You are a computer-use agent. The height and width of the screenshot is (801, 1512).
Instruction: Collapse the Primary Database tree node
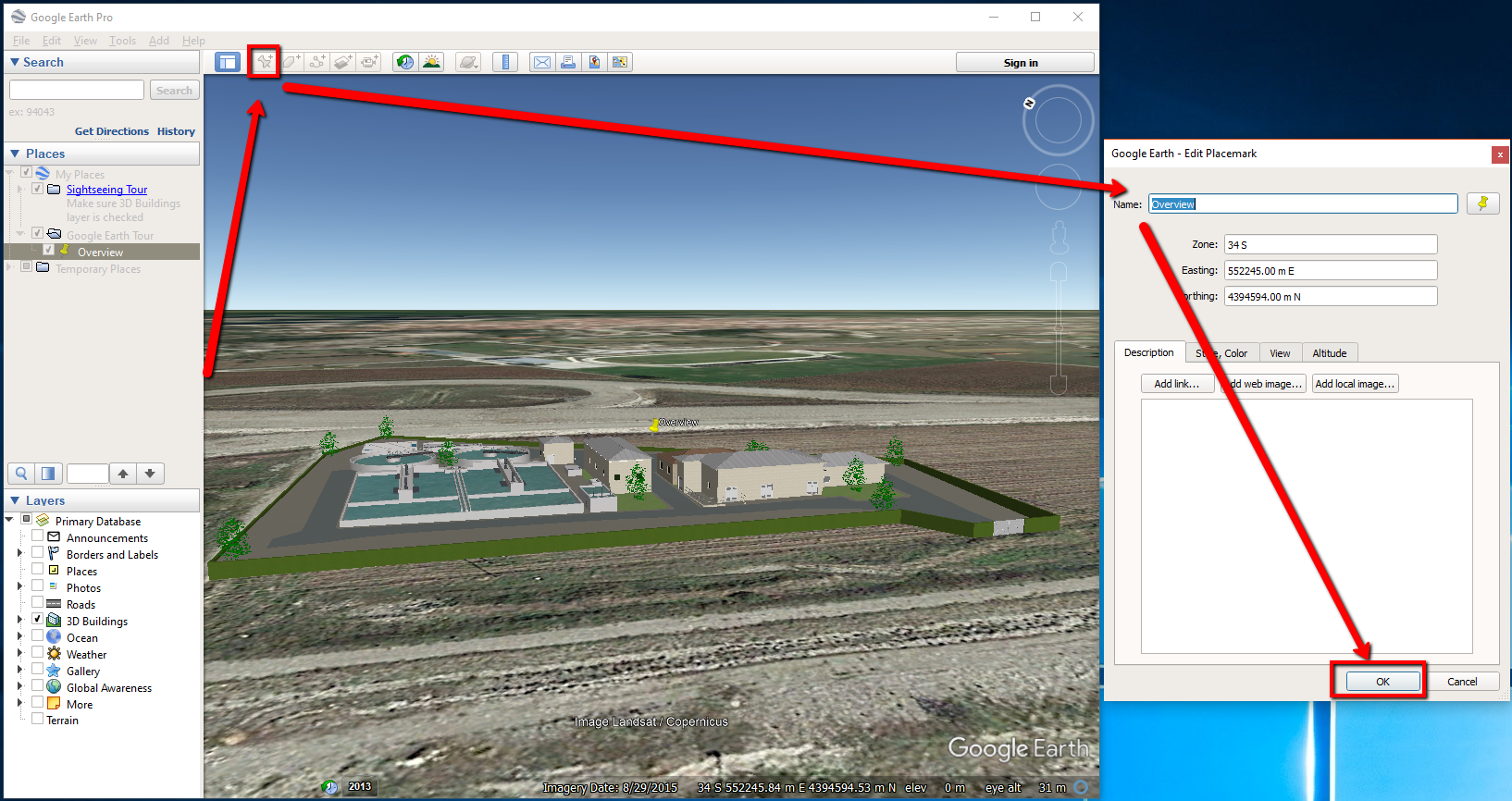(10, 520)
